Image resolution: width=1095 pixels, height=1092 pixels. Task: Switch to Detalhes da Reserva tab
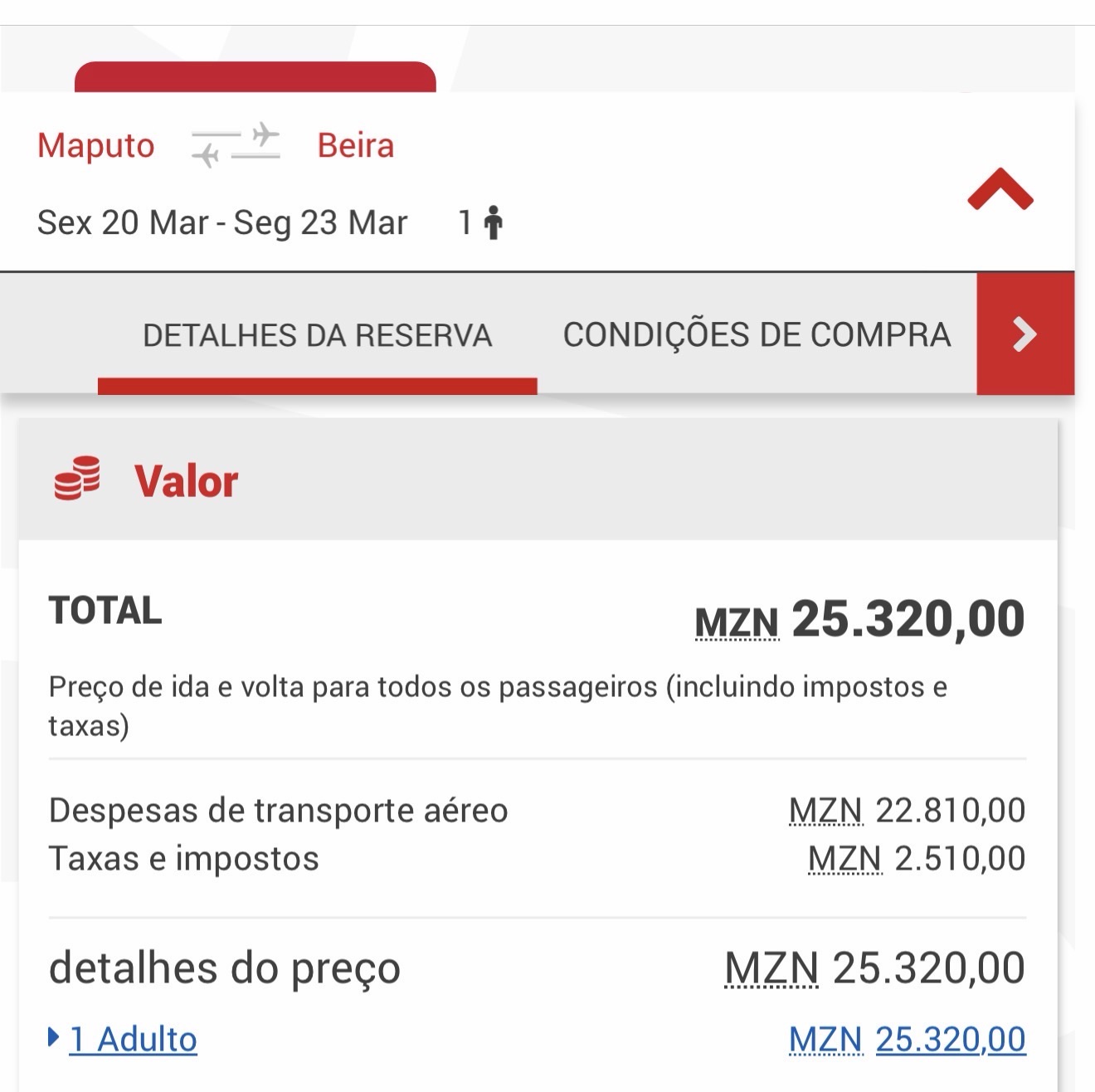click(x=317, y=335)
